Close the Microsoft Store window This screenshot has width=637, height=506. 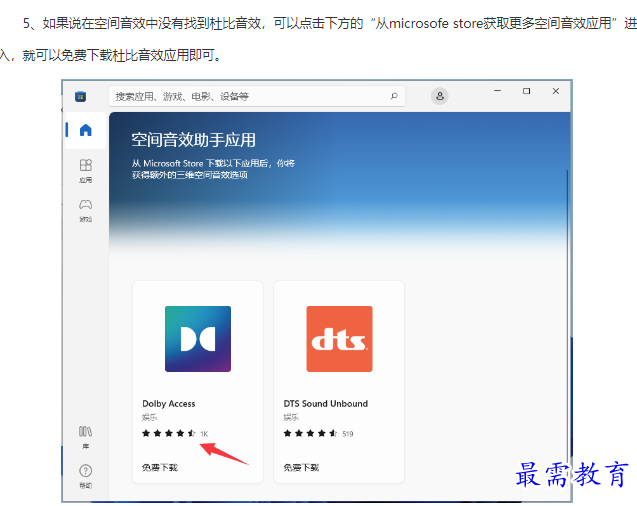[x=556, y=91]
